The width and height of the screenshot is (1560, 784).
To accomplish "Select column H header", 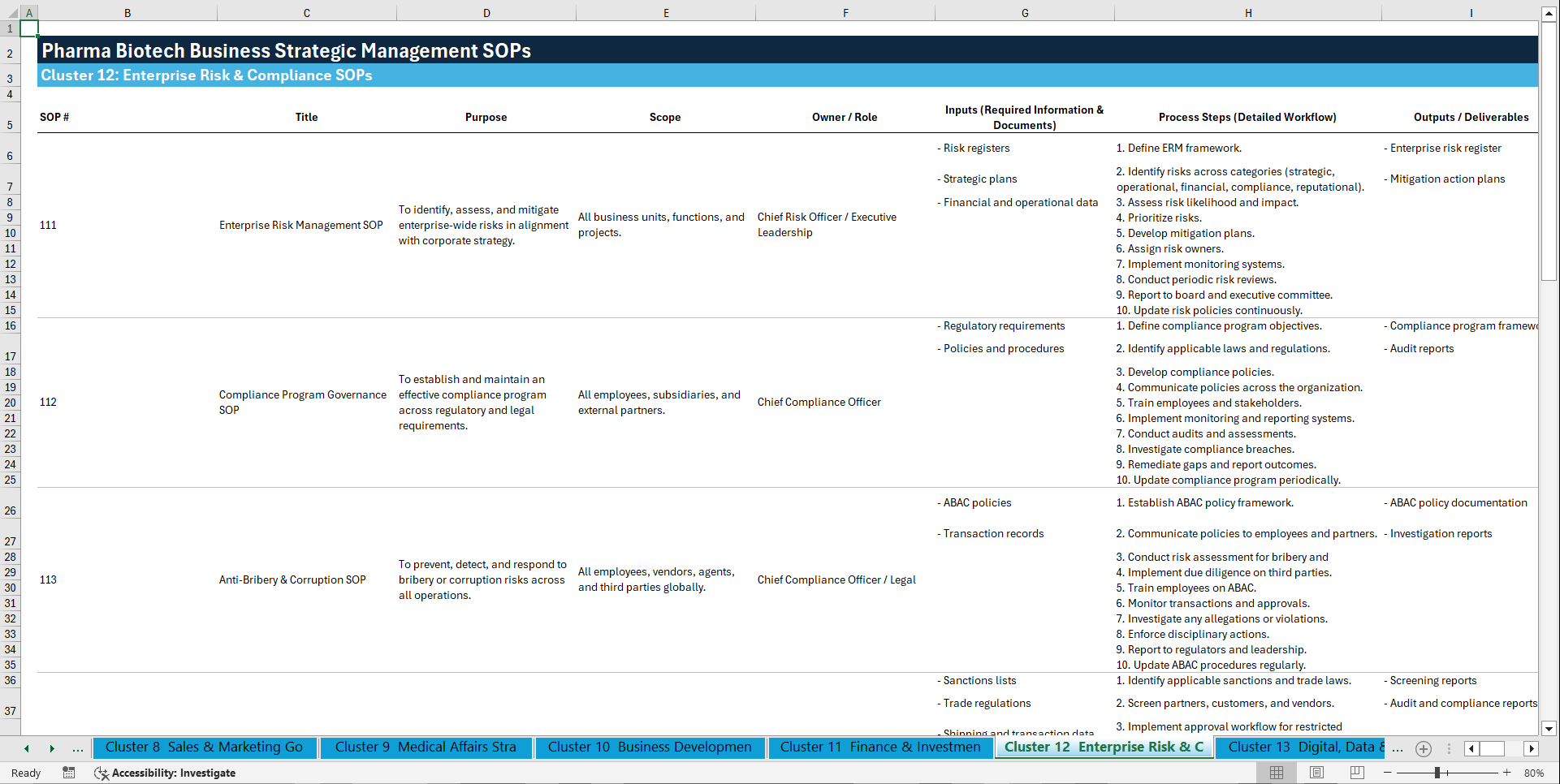I will 1248,12.
